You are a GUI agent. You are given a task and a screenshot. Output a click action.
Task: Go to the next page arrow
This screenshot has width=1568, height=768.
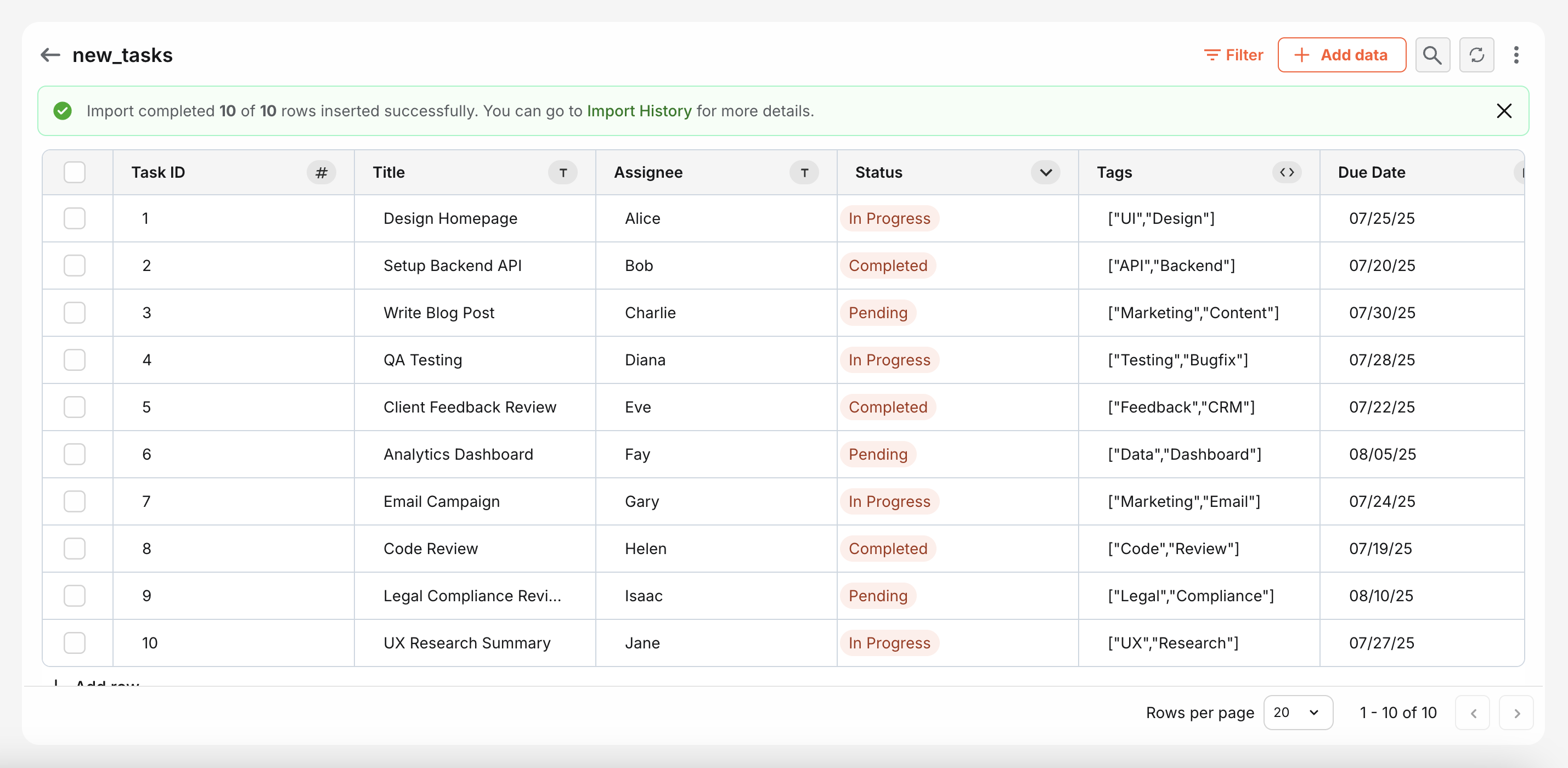coord(1516,713)
